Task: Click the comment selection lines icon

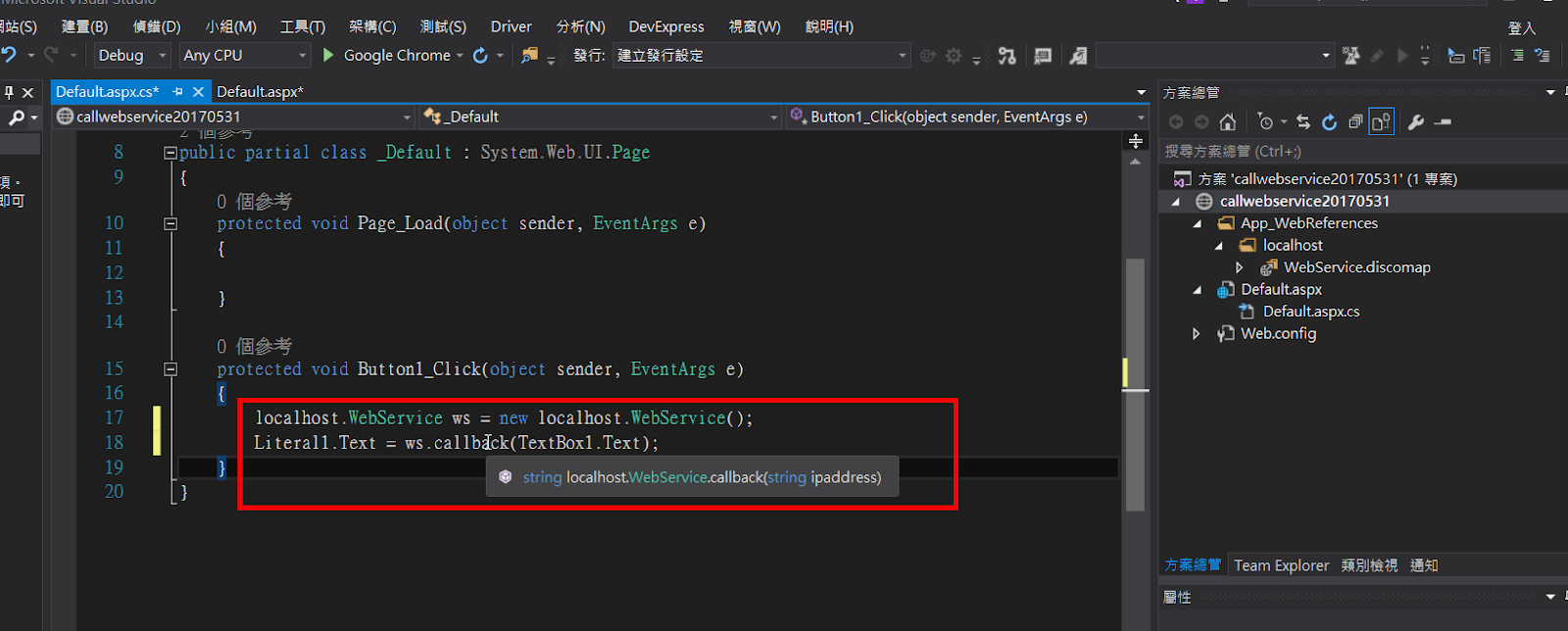Action: (x=1517, y=56)
